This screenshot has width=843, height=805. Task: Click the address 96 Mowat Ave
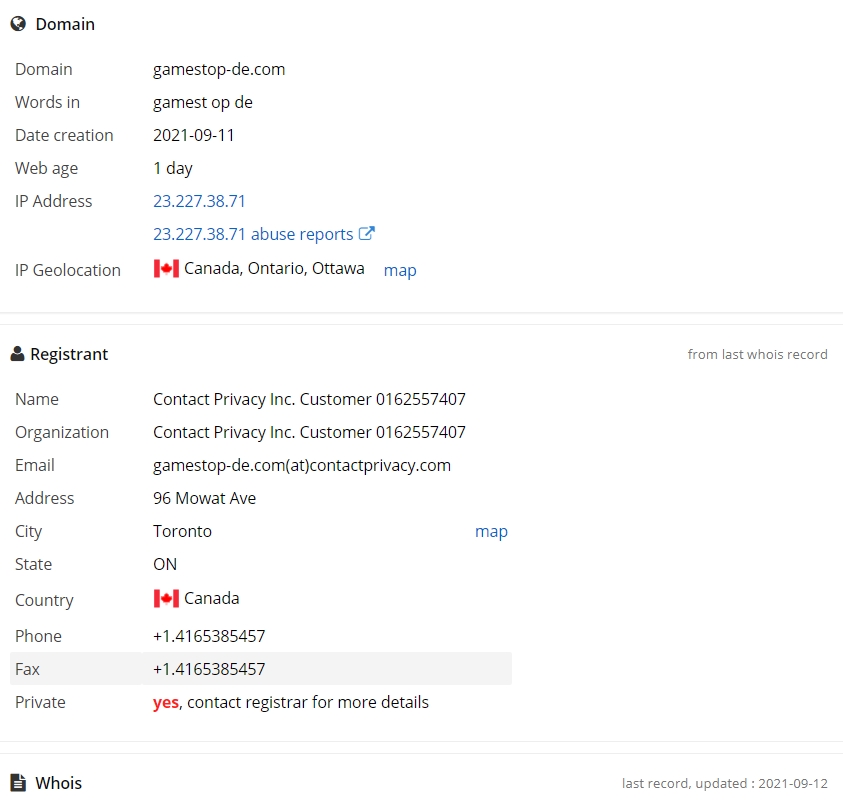(204, 498)
